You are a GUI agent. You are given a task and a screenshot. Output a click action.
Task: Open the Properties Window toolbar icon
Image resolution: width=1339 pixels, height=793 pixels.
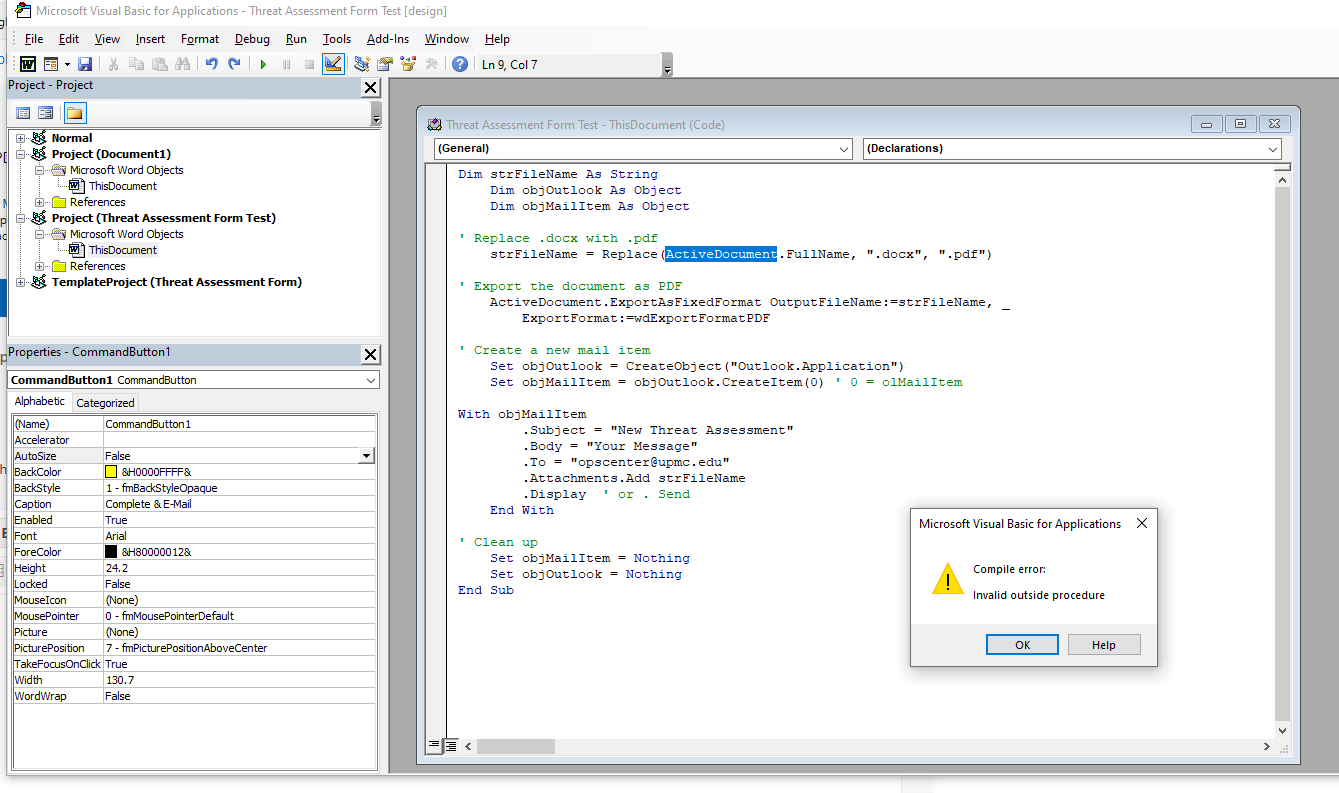click(x=385, y=64)
